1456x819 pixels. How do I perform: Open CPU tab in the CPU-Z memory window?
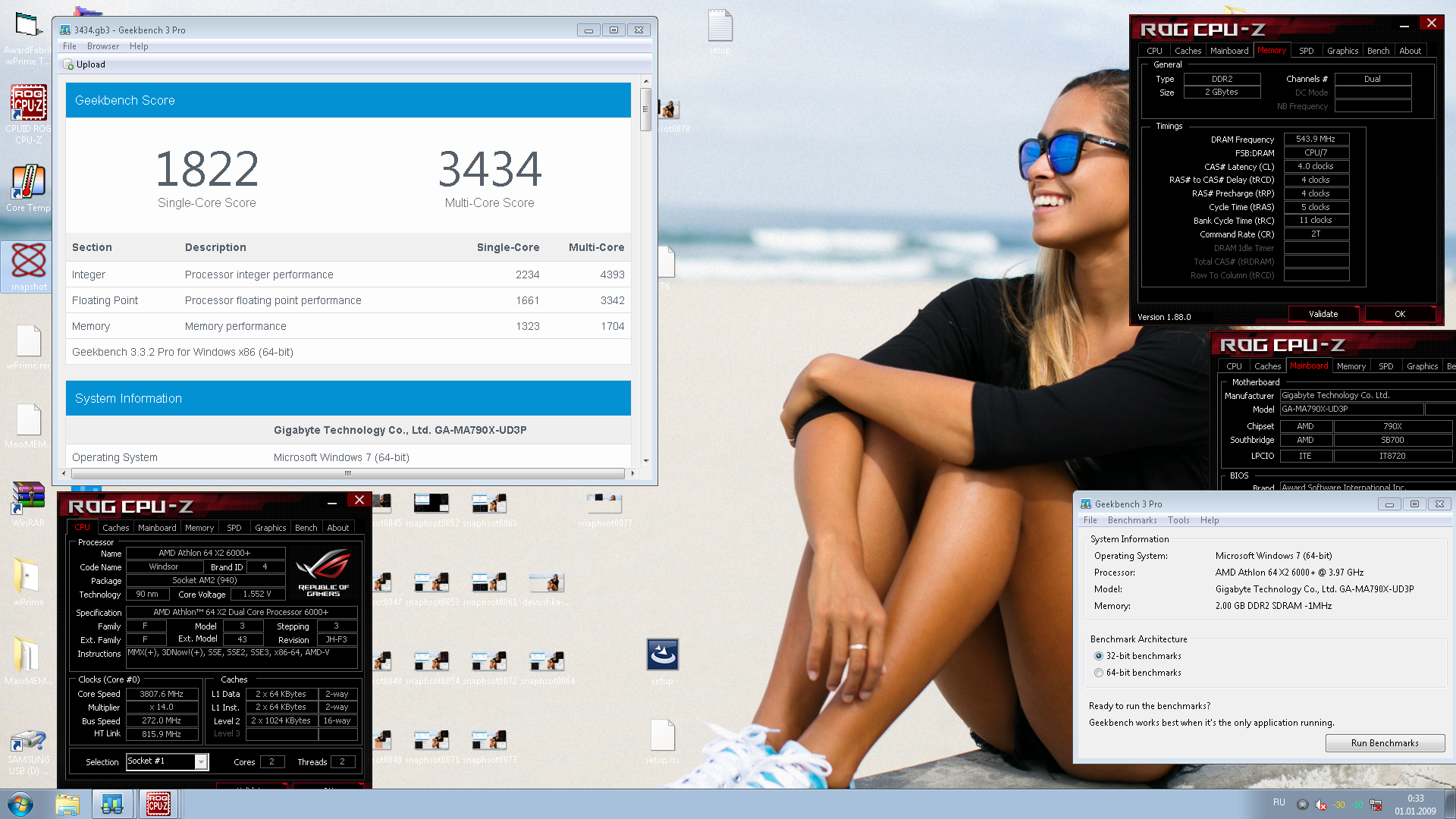click(x=1154, y=51)
